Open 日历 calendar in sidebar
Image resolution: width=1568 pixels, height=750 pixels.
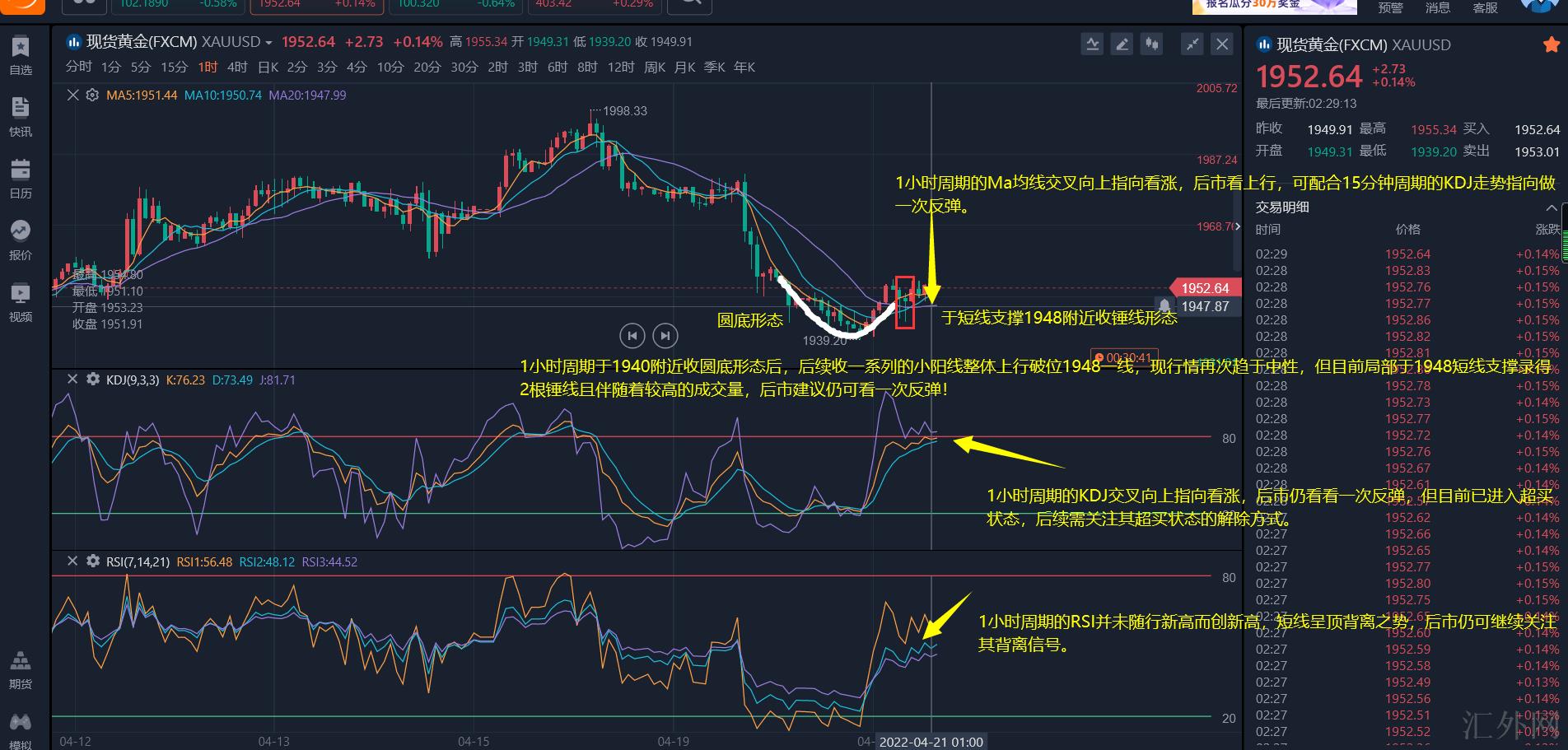point(21,178)
